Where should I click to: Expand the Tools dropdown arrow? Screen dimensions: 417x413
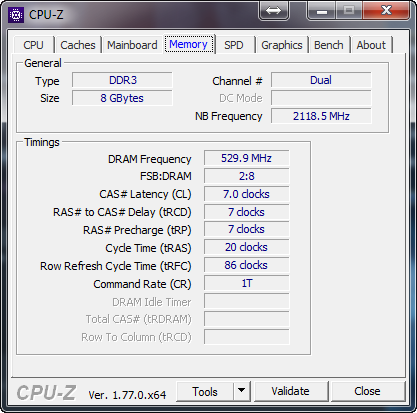pyautogui.click(x=242, y=391)
